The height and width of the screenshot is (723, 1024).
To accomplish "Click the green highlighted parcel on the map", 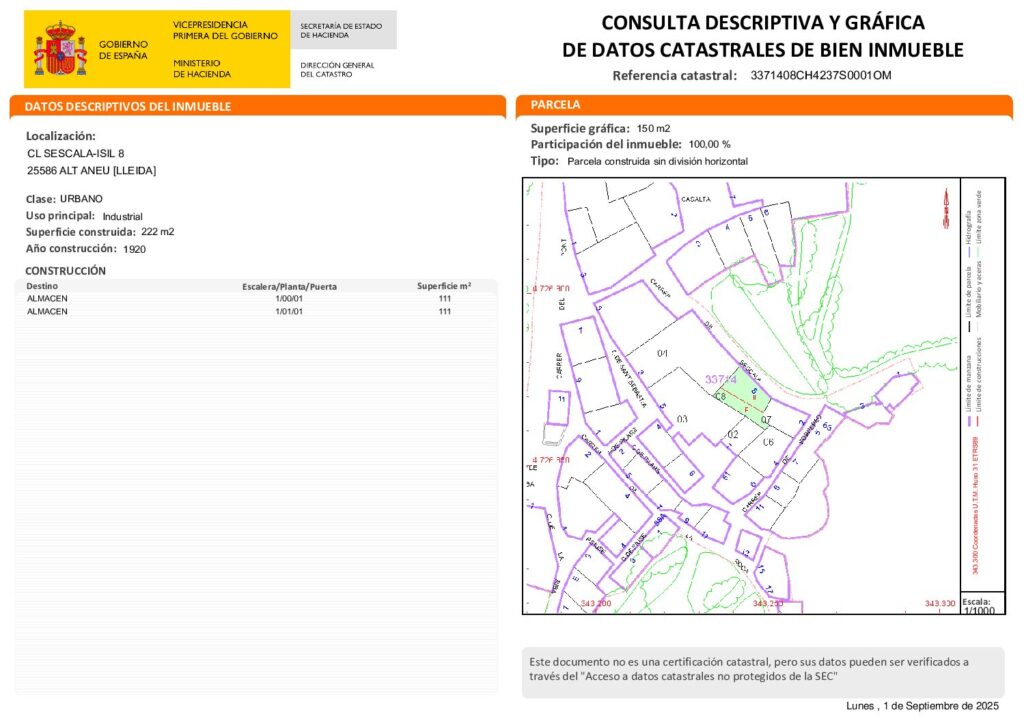I will point(750,397).
